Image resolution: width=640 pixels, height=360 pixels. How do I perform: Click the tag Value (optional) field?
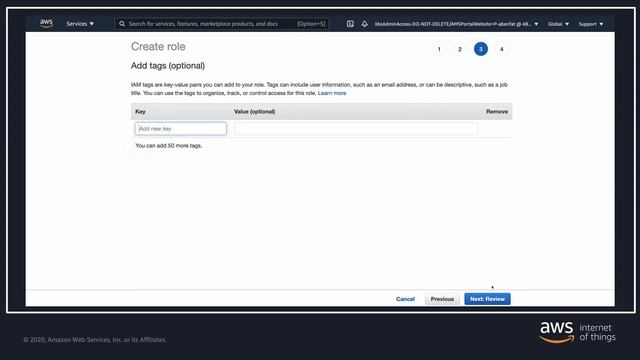(x=356, y=129)
